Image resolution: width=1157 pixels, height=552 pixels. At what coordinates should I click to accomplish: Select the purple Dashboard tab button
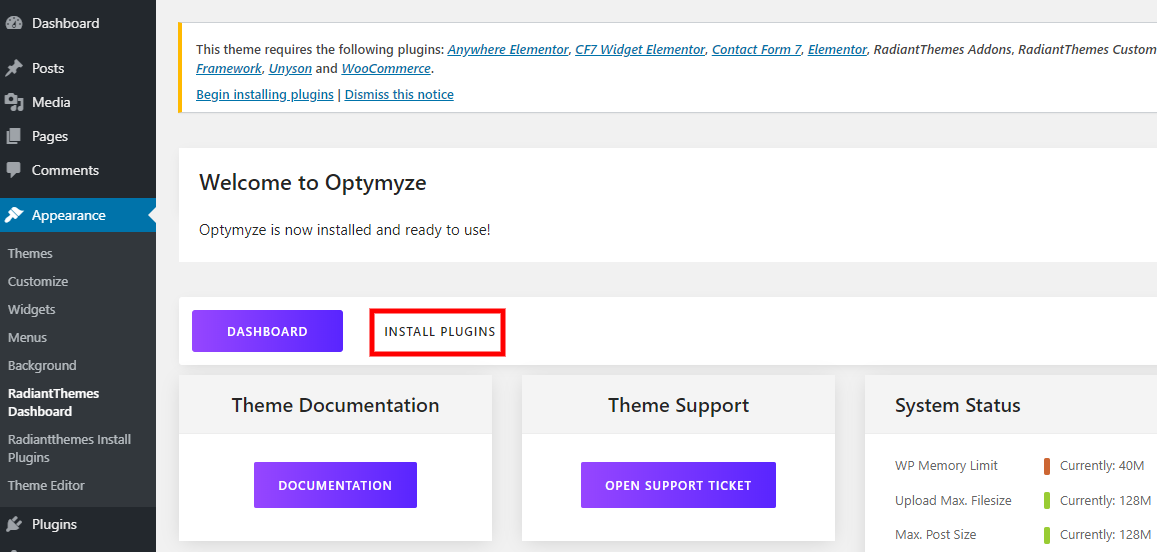[x=267, y=331]
